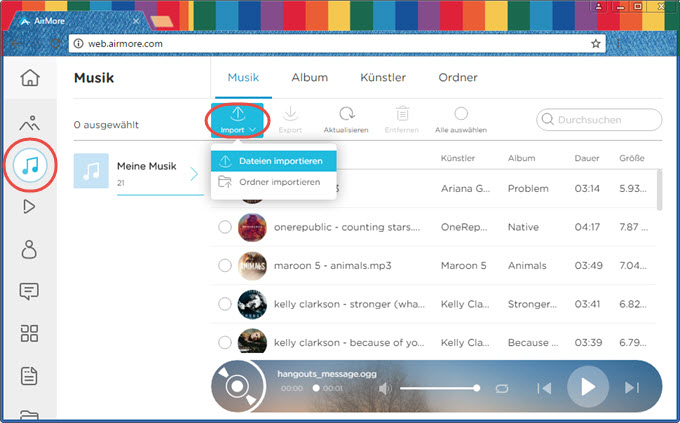Screen dimensions: 680x423
Task: Click the 'hangouts_message.ogg' track name
Action: click(327, 374)
